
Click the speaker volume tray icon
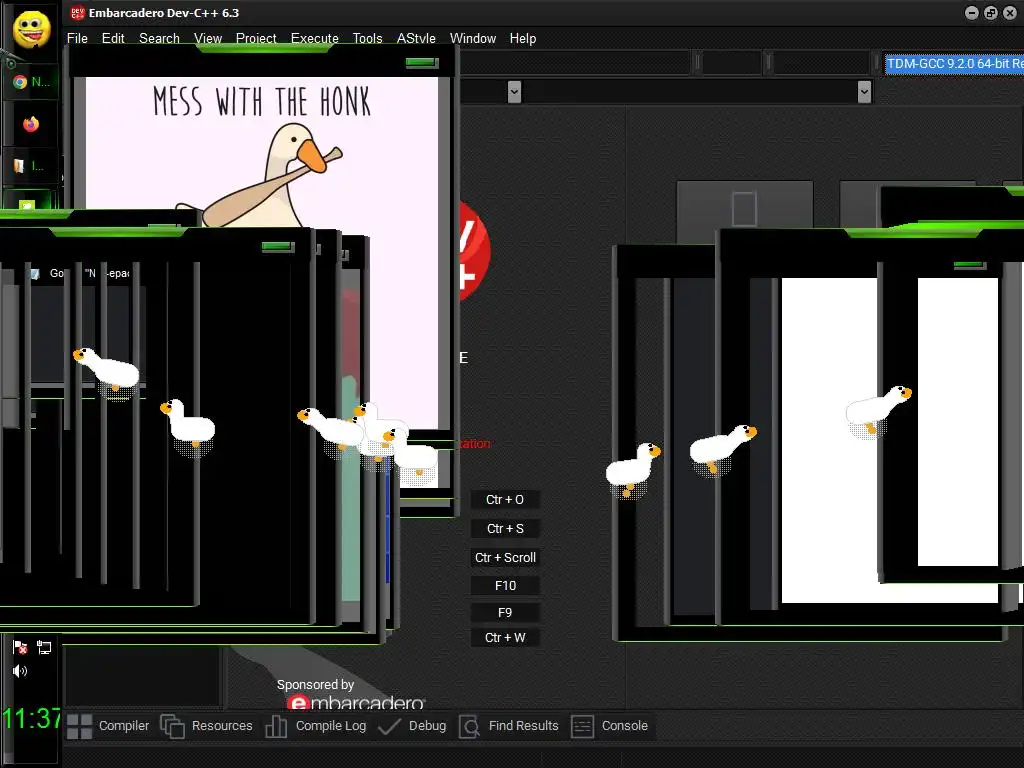pos(20,671)
